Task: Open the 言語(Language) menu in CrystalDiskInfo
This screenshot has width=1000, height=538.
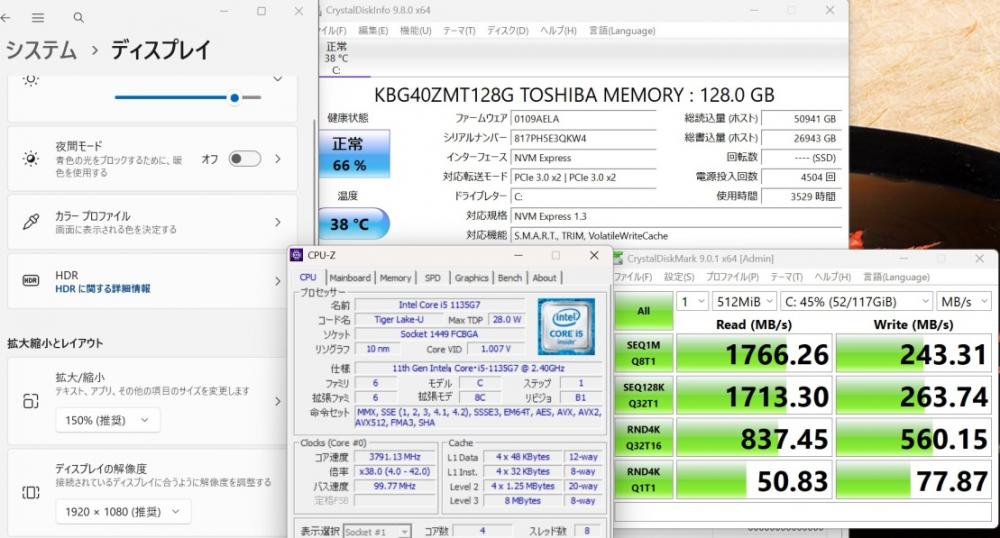Action: pos(622,31)
